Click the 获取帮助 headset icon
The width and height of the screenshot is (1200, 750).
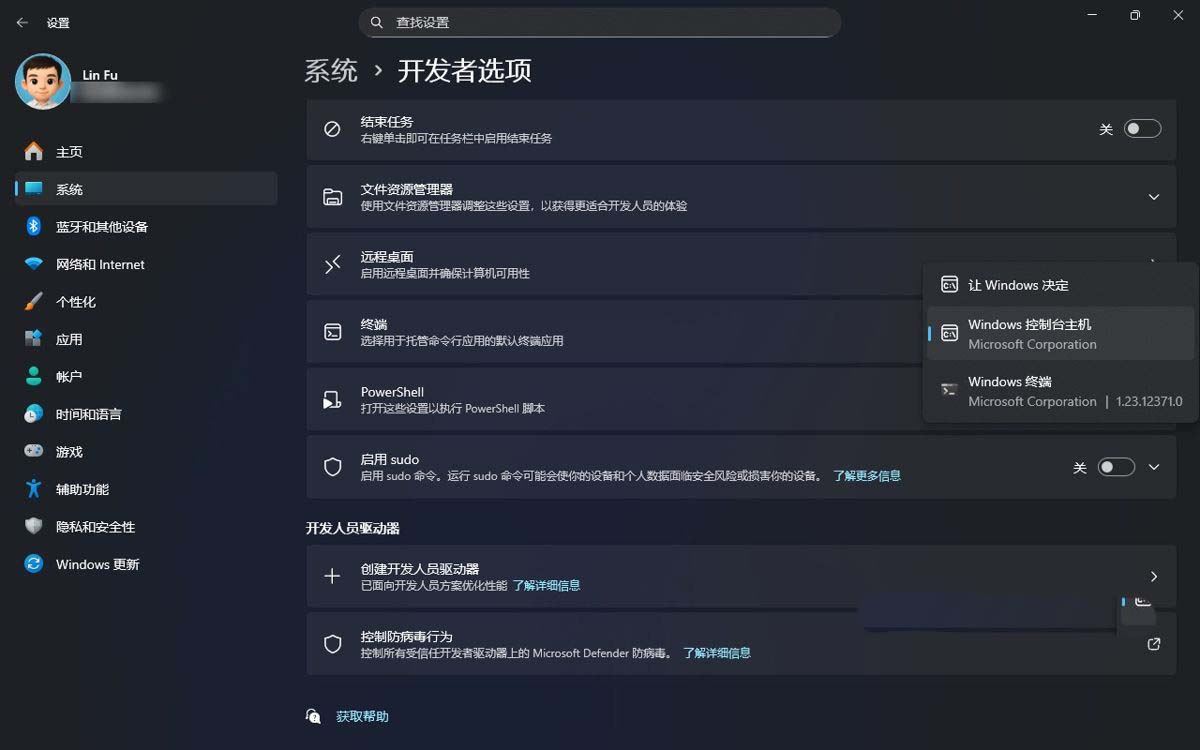314,716
